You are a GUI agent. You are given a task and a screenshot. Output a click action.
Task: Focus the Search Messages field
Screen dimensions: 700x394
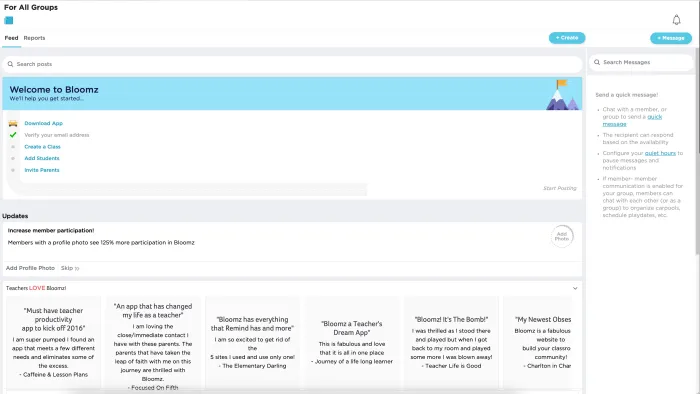(641, 62)
